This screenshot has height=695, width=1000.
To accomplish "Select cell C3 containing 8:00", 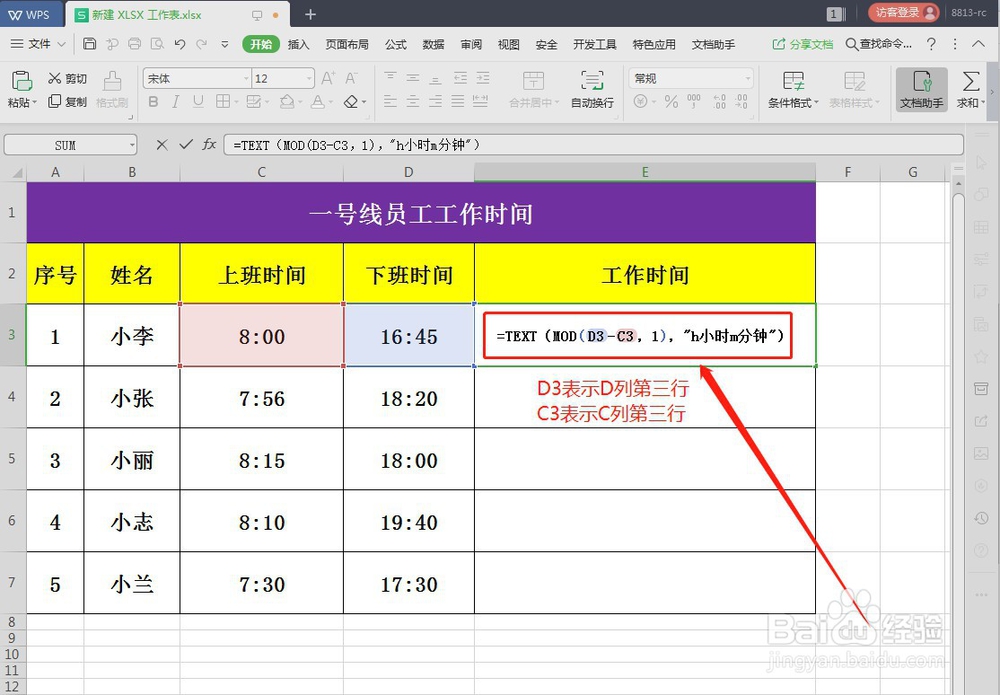I will click(x=261, y=336).
